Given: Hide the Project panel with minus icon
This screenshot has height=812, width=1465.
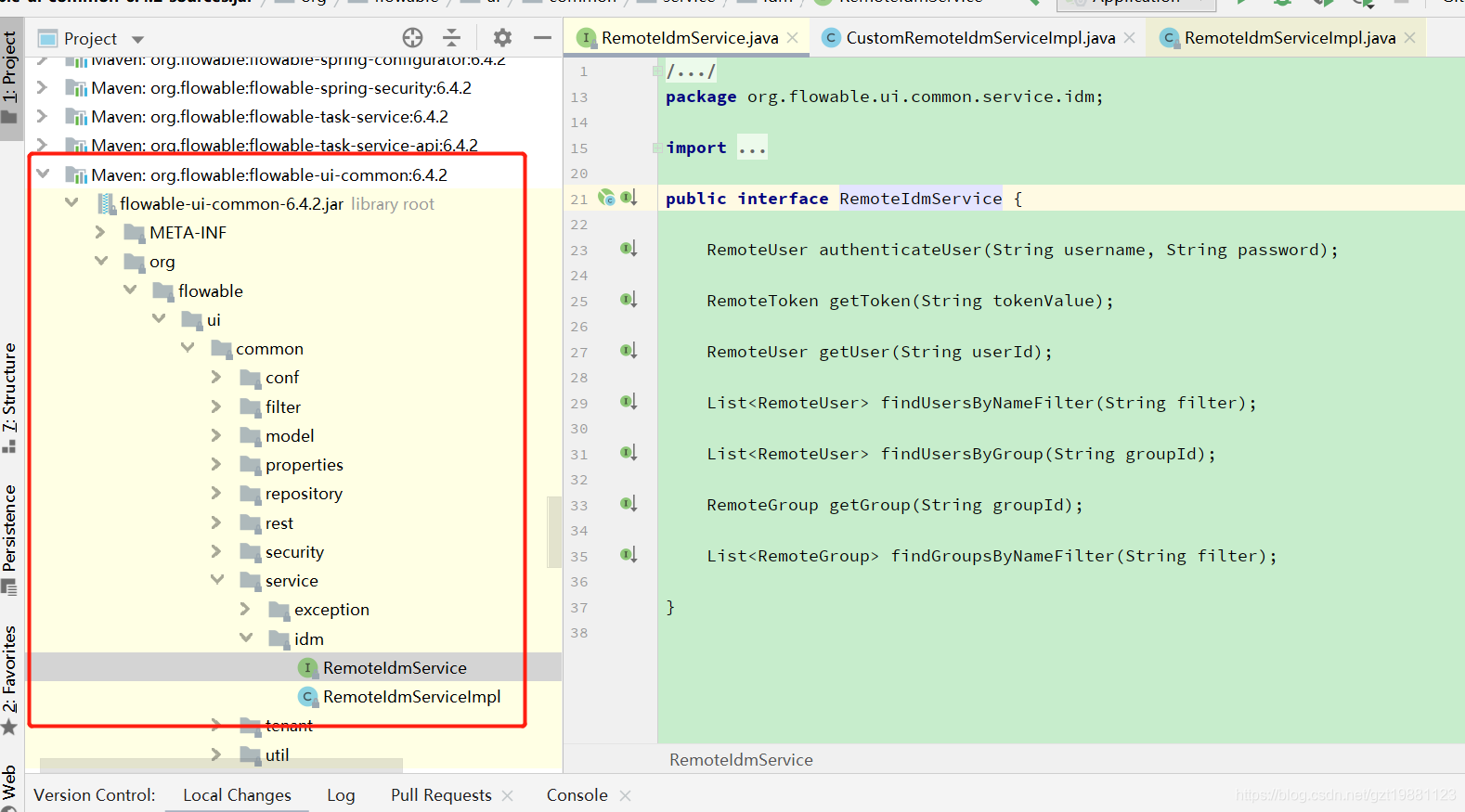Looking at the screenshot, I should tap(542, 38).
